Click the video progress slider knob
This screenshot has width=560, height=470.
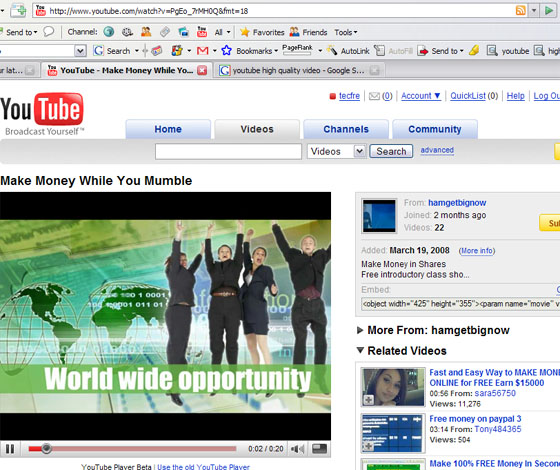click(46, 448)
